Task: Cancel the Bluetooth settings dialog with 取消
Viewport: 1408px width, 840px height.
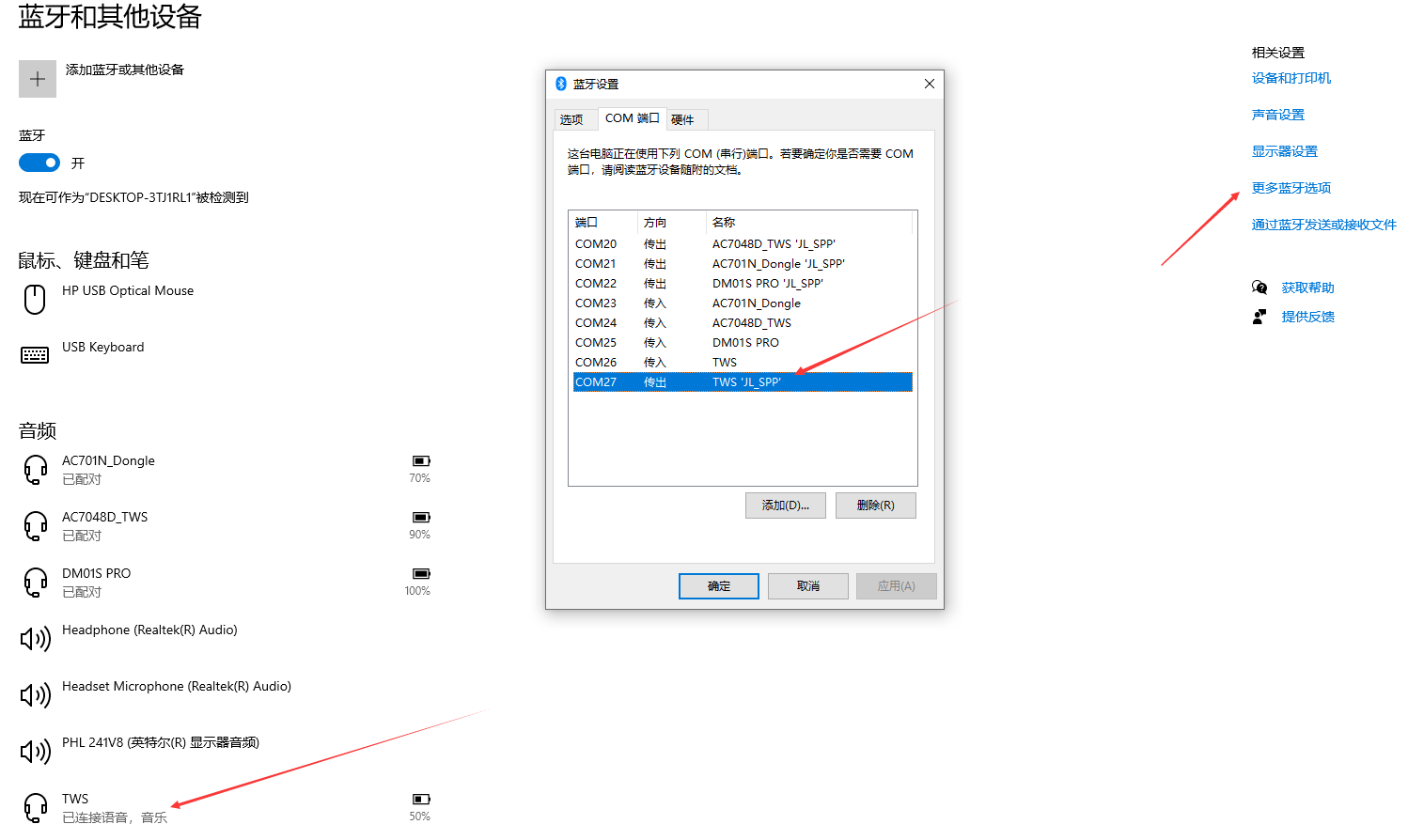Action: coord(808,586)
